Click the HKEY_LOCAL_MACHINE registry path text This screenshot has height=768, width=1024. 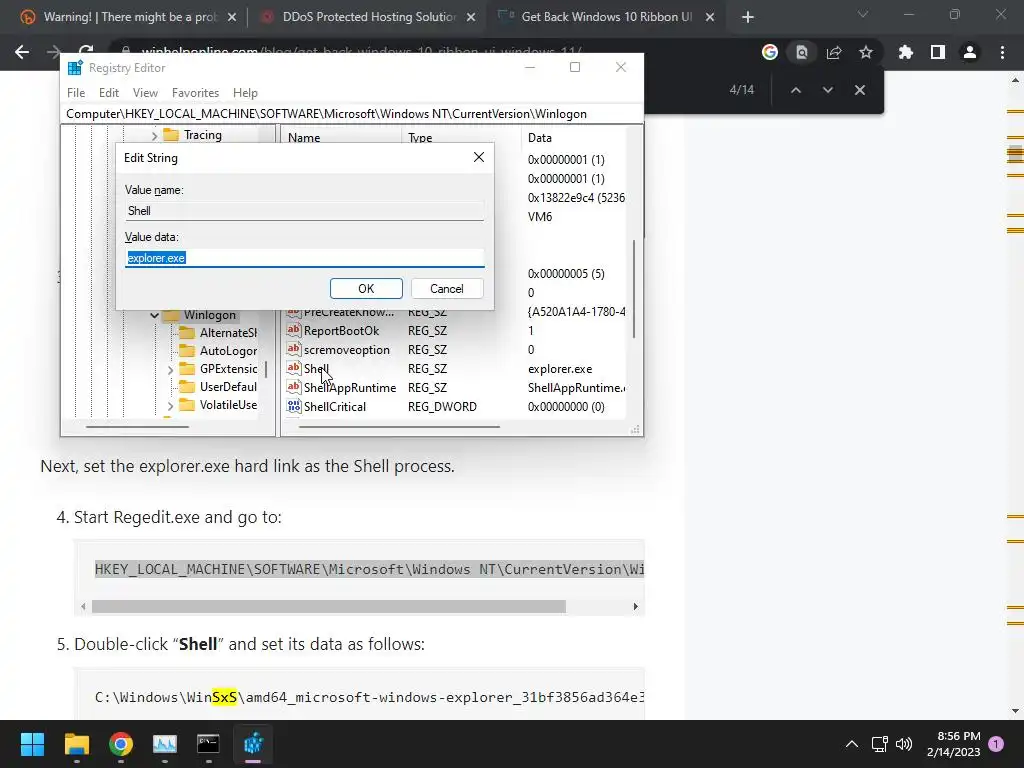pyautogui.click(x=369, y=569)
